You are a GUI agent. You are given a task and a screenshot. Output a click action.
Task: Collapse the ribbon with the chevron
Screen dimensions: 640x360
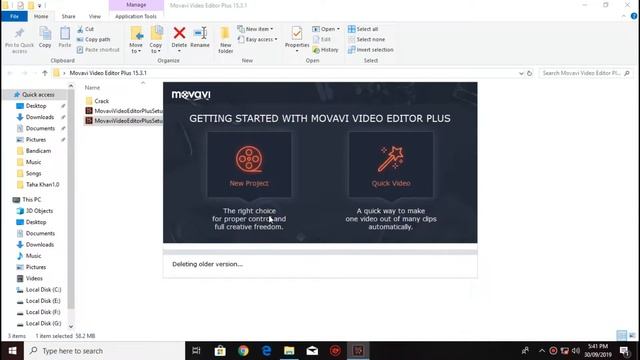coord(623,16)
